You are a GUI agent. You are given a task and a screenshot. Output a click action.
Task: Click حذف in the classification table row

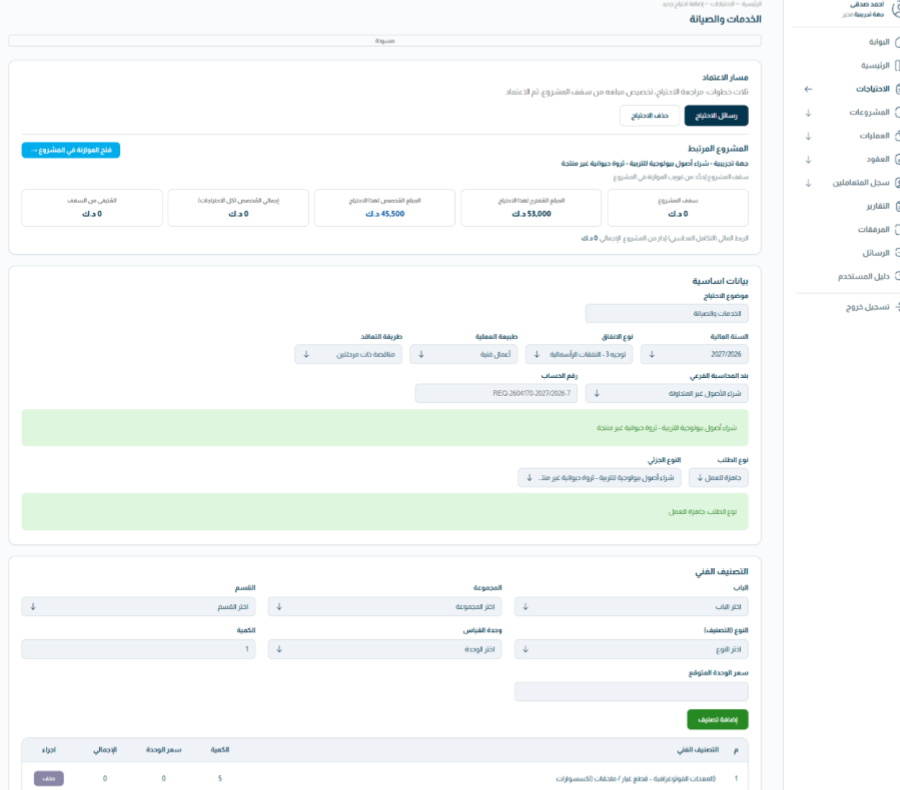click(49, 779)
